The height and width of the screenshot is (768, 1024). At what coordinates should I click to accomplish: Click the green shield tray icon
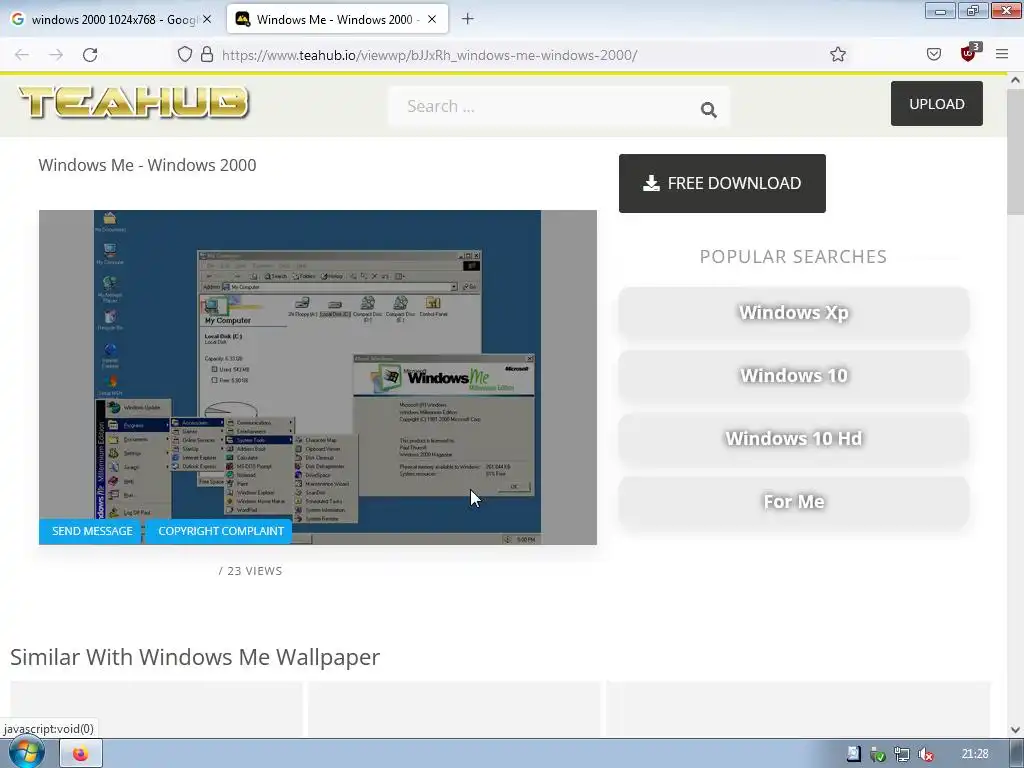pos(878,754)
